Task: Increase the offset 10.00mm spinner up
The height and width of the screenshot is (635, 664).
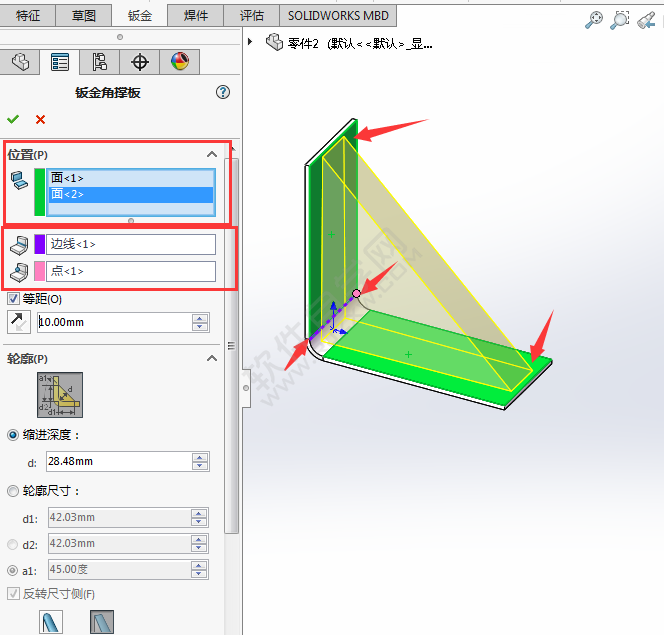Action: pyautogui.click(x=200, y=318)
